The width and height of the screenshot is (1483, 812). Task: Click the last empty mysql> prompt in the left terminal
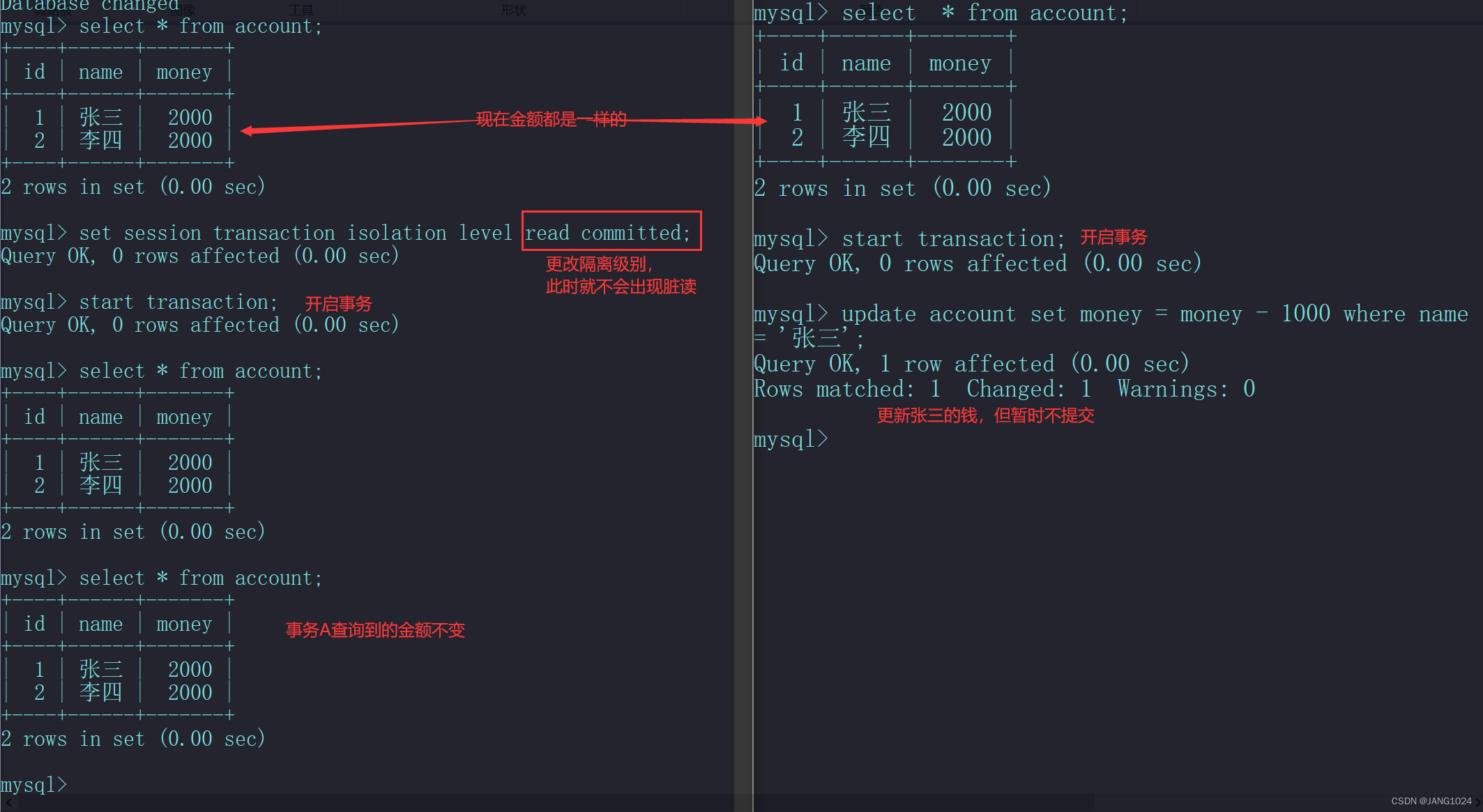(33, 785)
